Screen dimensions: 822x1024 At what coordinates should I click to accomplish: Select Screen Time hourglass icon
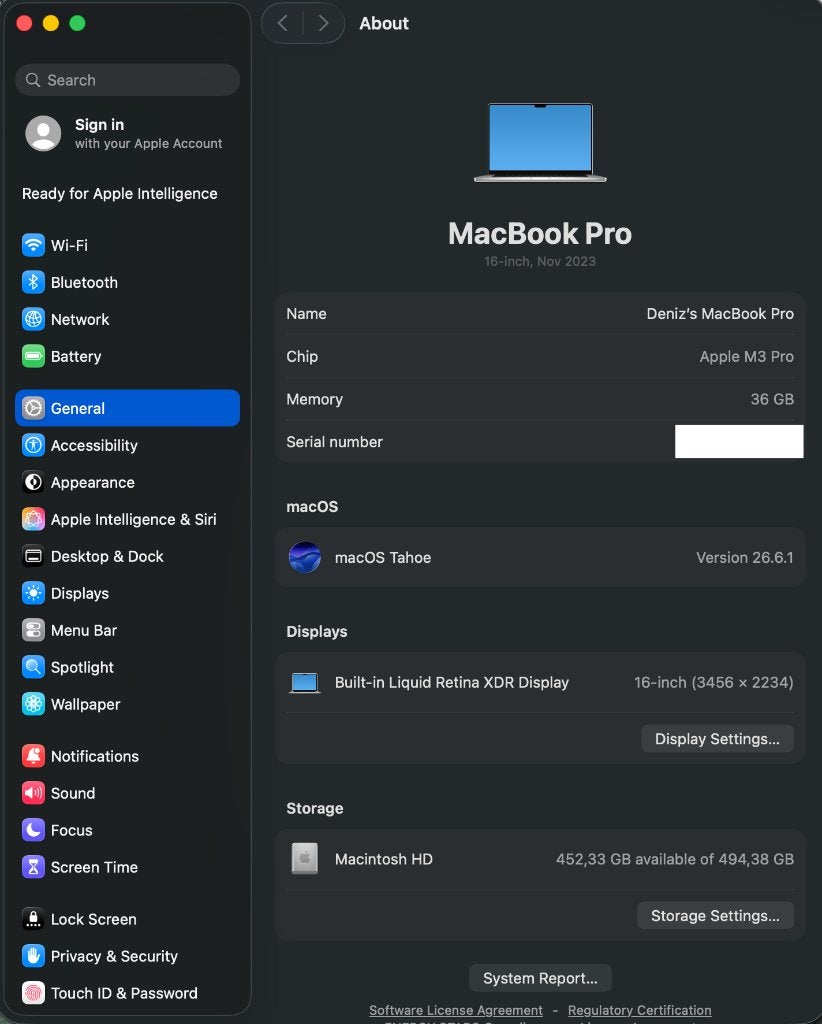coord(33,867)
